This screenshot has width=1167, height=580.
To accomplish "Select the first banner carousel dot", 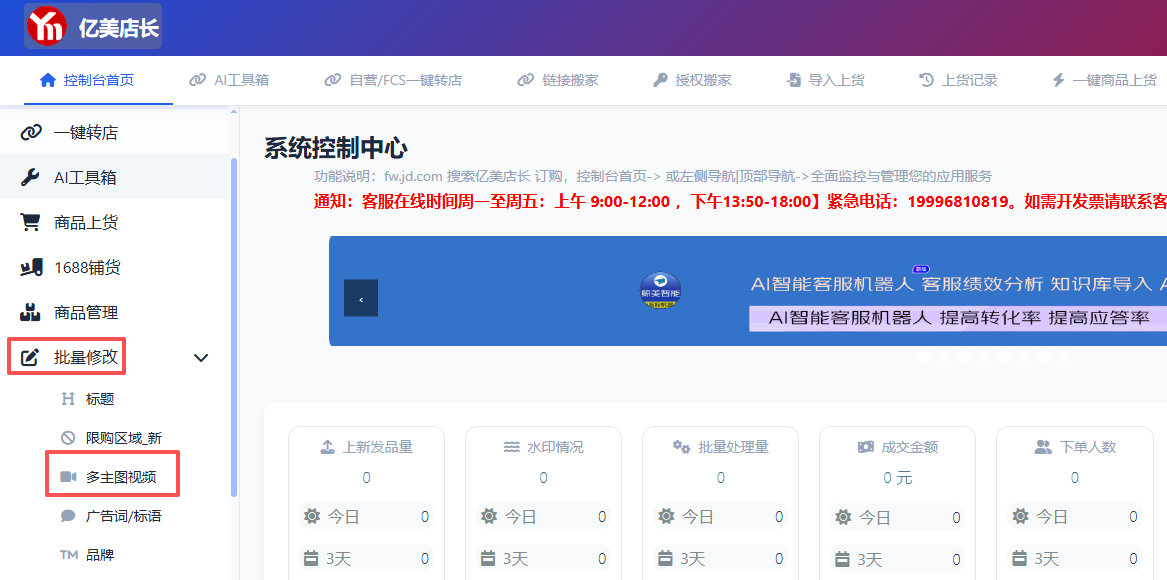I will click(924, 356).
